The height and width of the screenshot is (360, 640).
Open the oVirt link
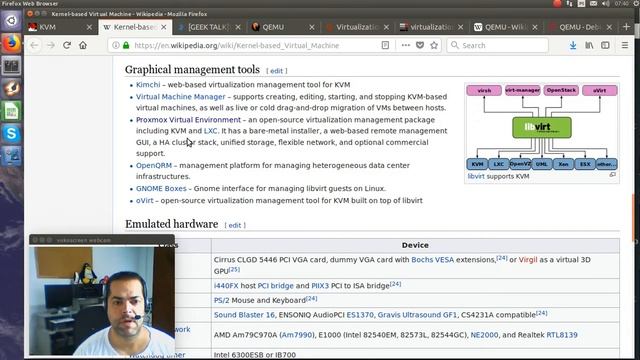pos(144,201)
